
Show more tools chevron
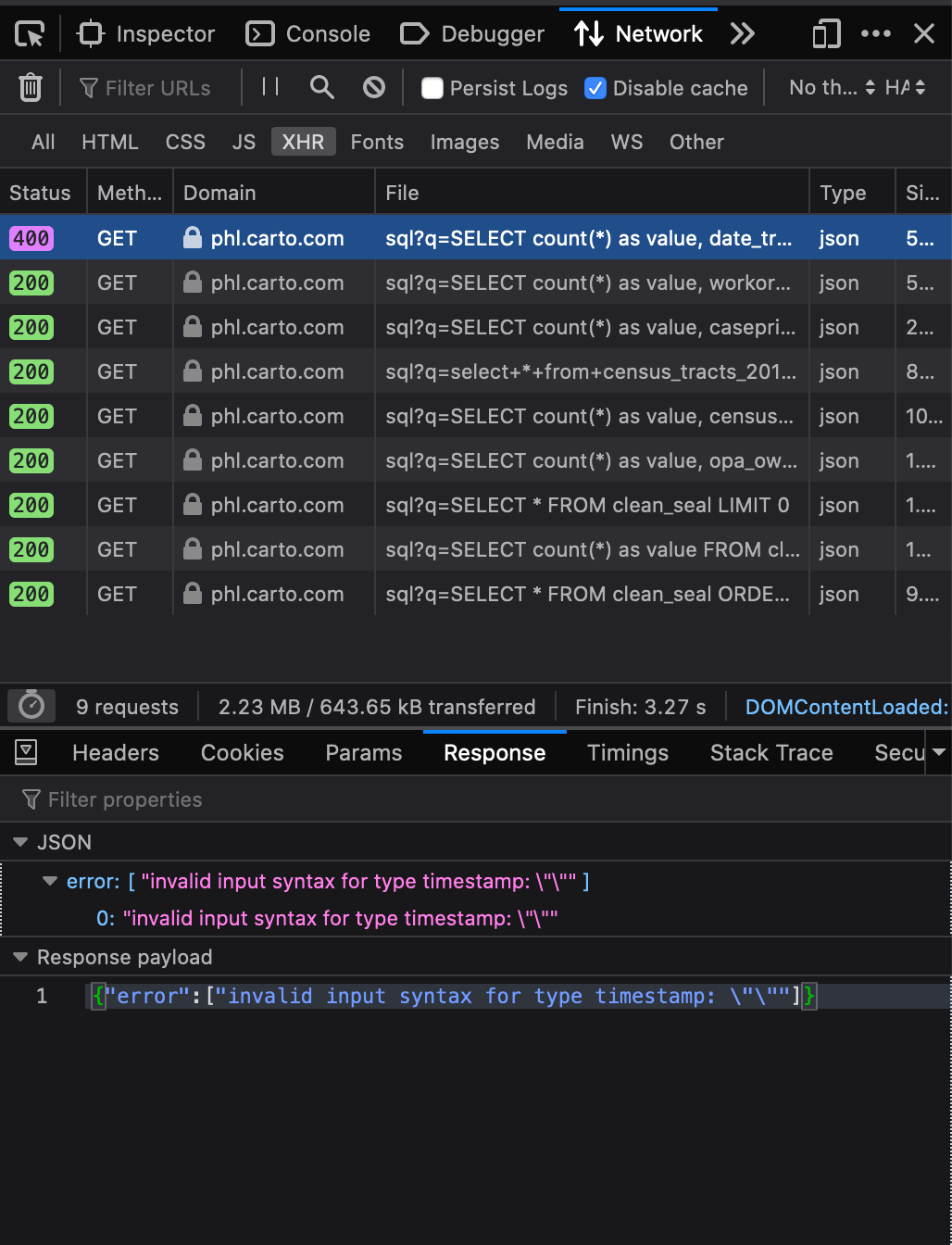click(x=742, y=34)
